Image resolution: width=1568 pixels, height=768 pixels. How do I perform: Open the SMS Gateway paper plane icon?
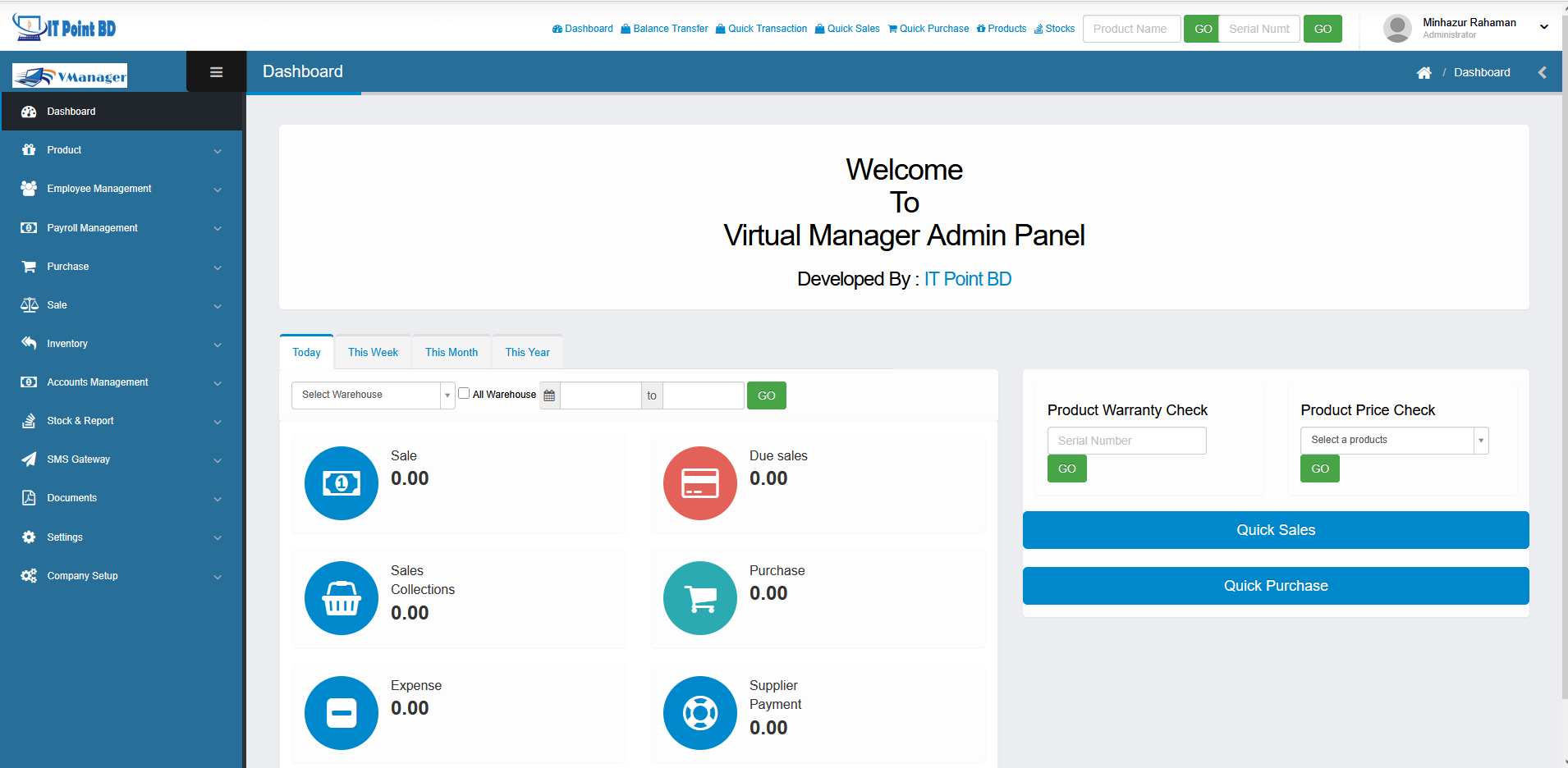click(x=29, y=459)
